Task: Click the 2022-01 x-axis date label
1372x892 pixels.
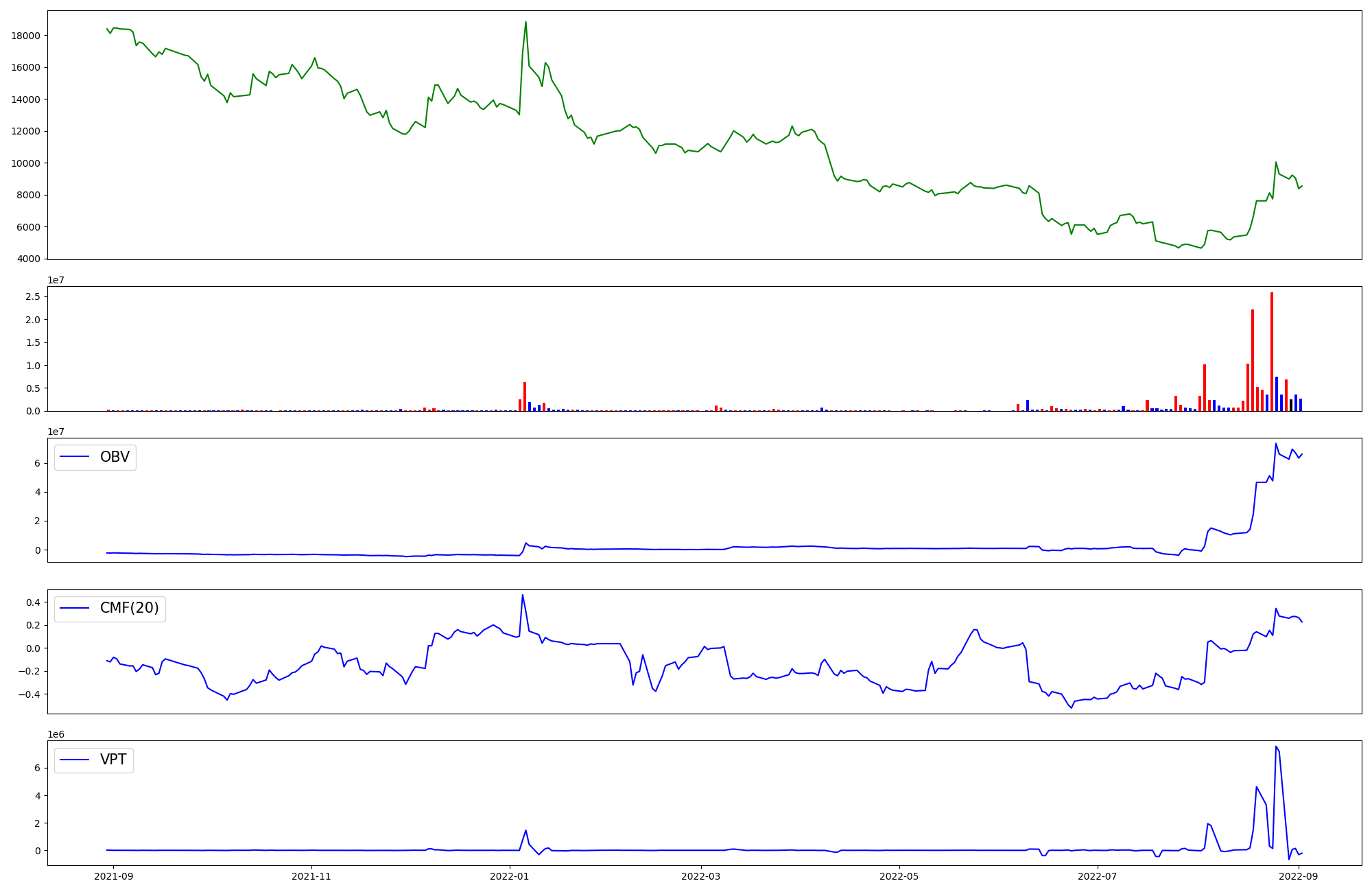Action: pyautogui.click(x=510, y=876)
